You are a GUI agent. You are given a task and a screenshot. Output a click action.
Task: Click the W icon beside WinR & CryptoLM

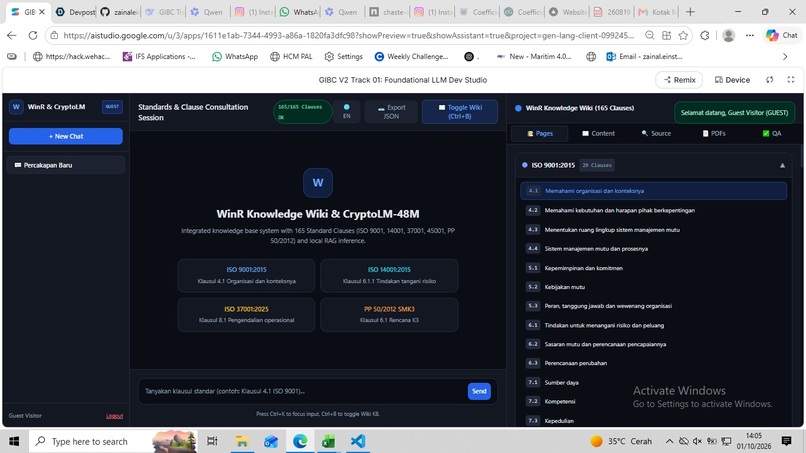(x=16, y=107)
